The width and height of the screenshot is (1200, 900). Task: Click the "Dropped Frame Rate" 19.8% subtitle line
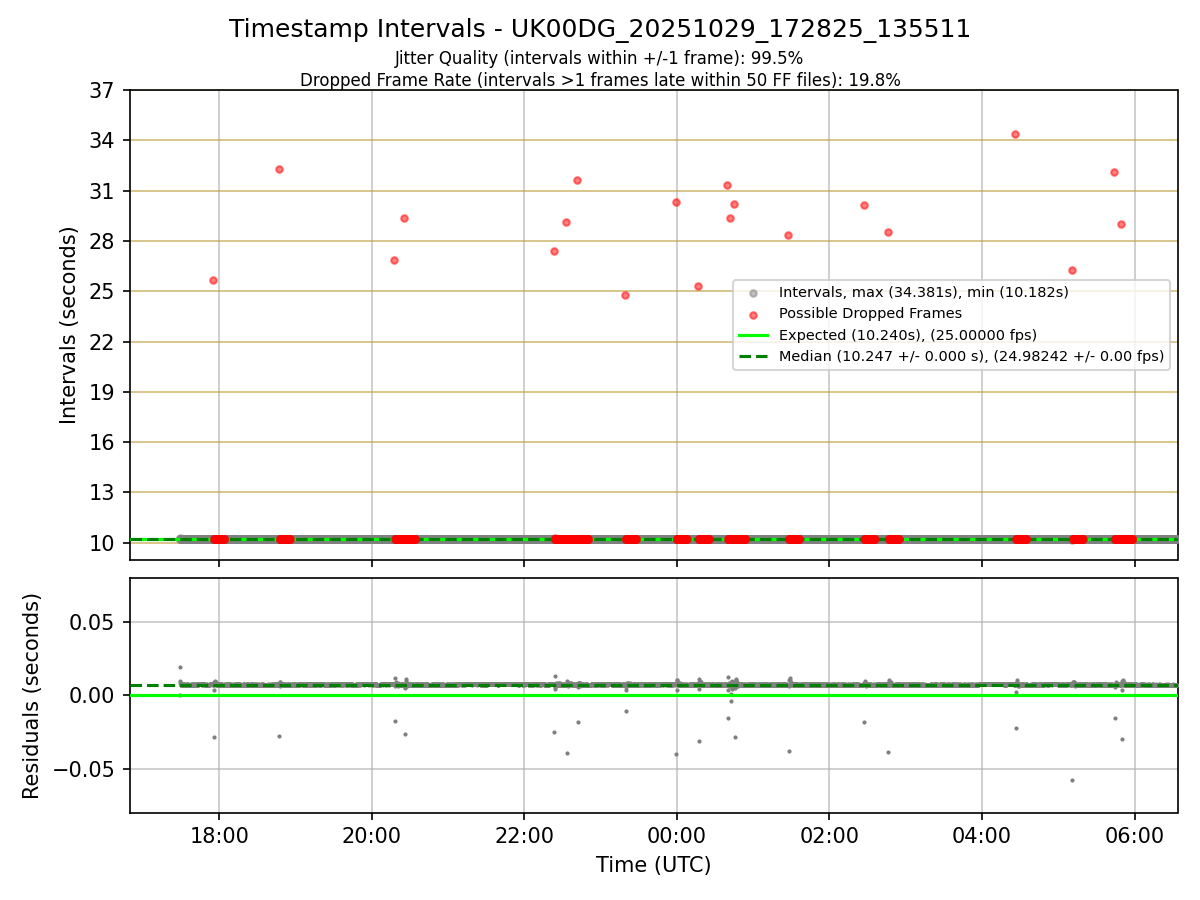(x=600, y=80)
